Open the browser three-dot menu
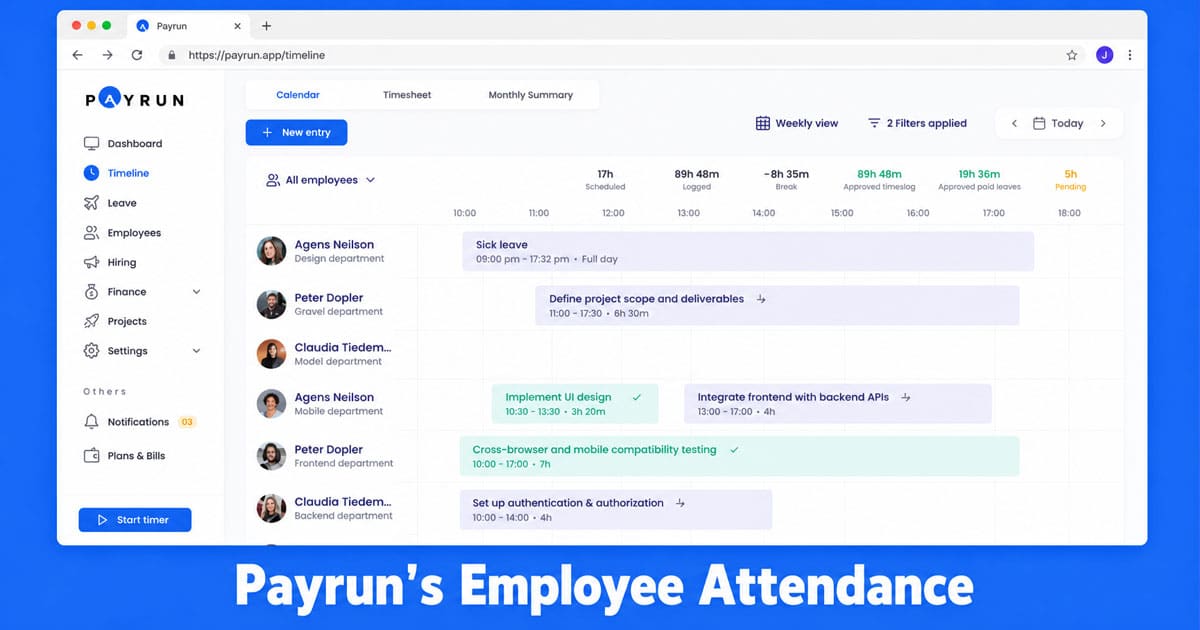Screen dimensions: 1200x630 pyautogui.click(x=1130, y=55)
